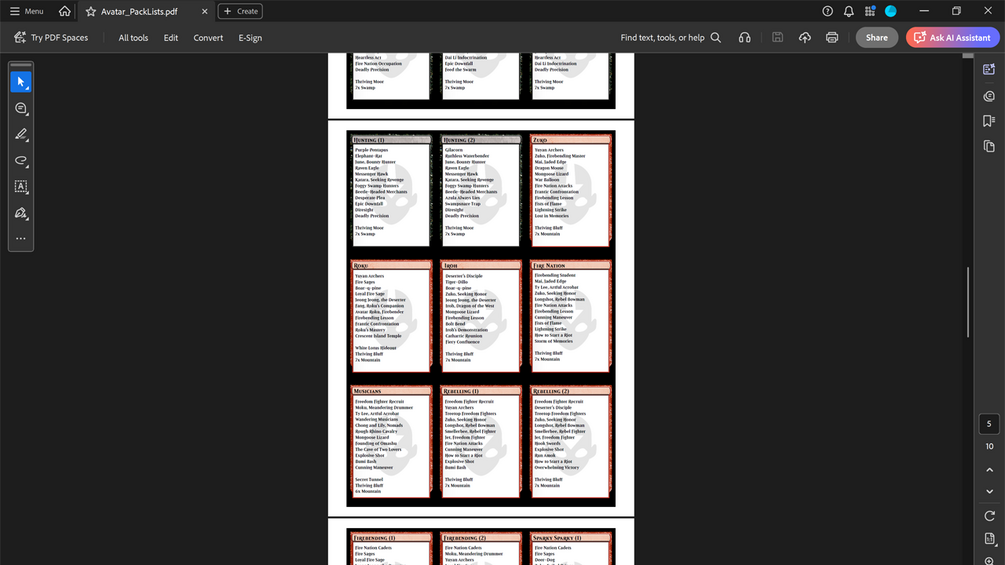The image size is (1005, 565).
Task: Open the Edit menu
Action: click(170, 38)
